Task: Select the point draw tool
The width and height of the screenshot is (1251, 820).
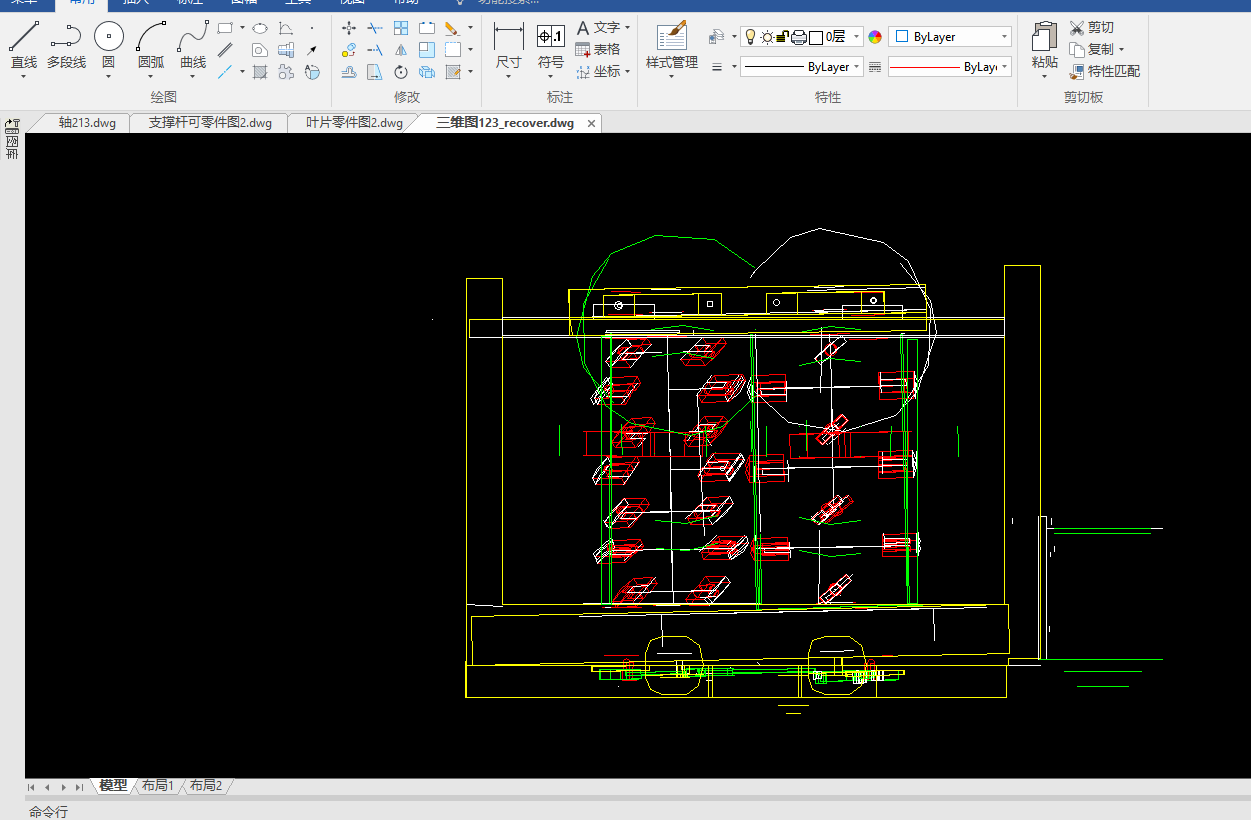Action: click(x=312, y=28)
